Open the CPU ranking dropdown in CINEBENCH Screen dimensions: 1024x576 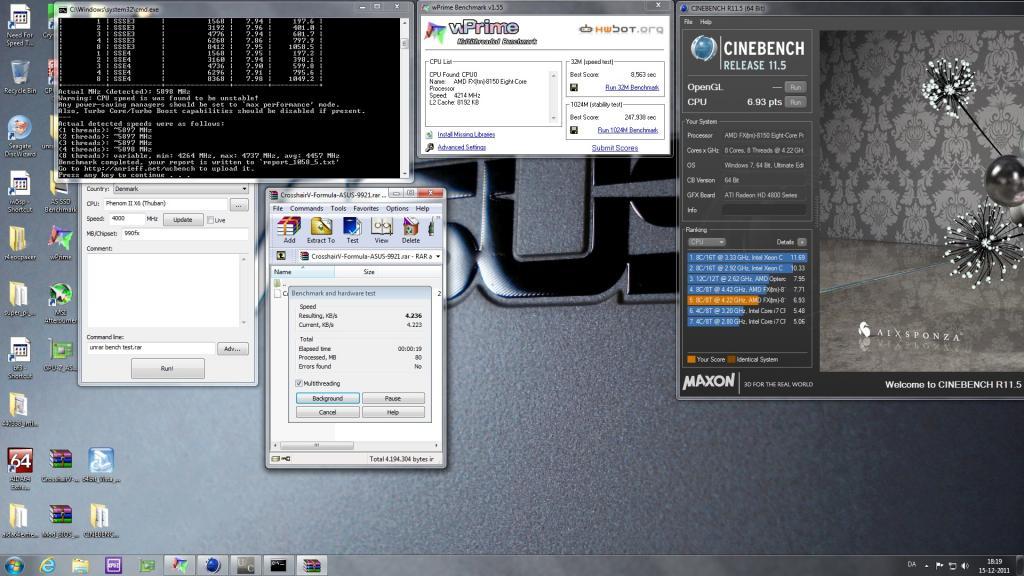707,242
